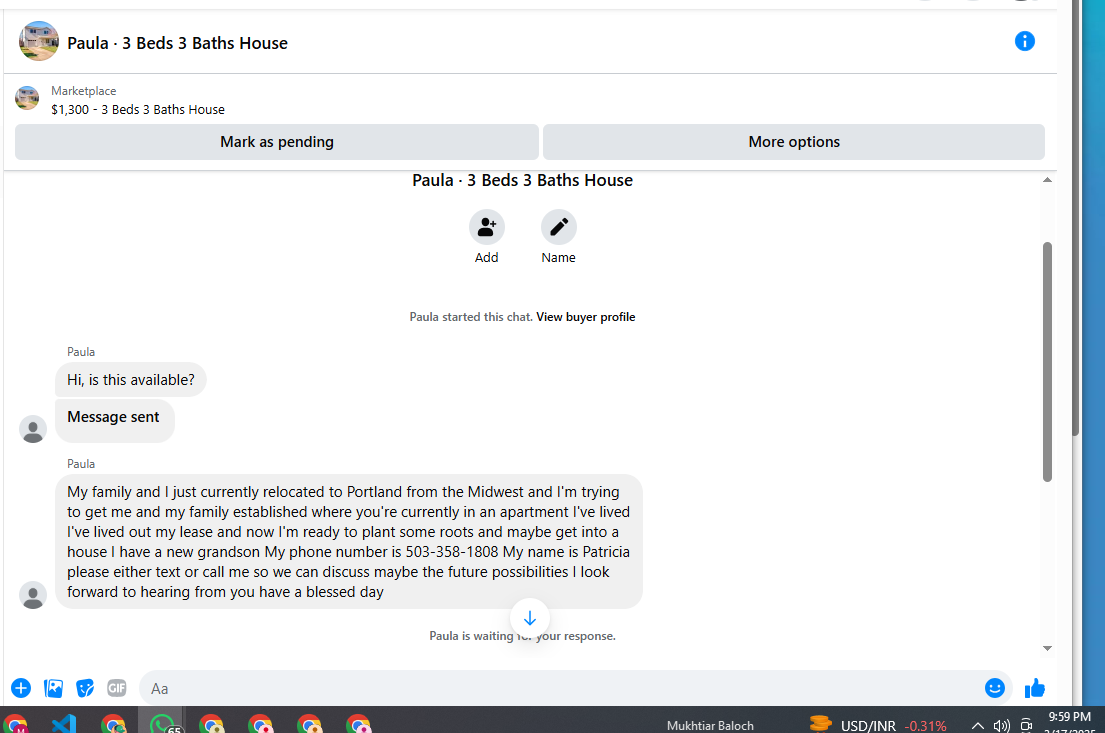Open the GIF picker

coord(117,688)
